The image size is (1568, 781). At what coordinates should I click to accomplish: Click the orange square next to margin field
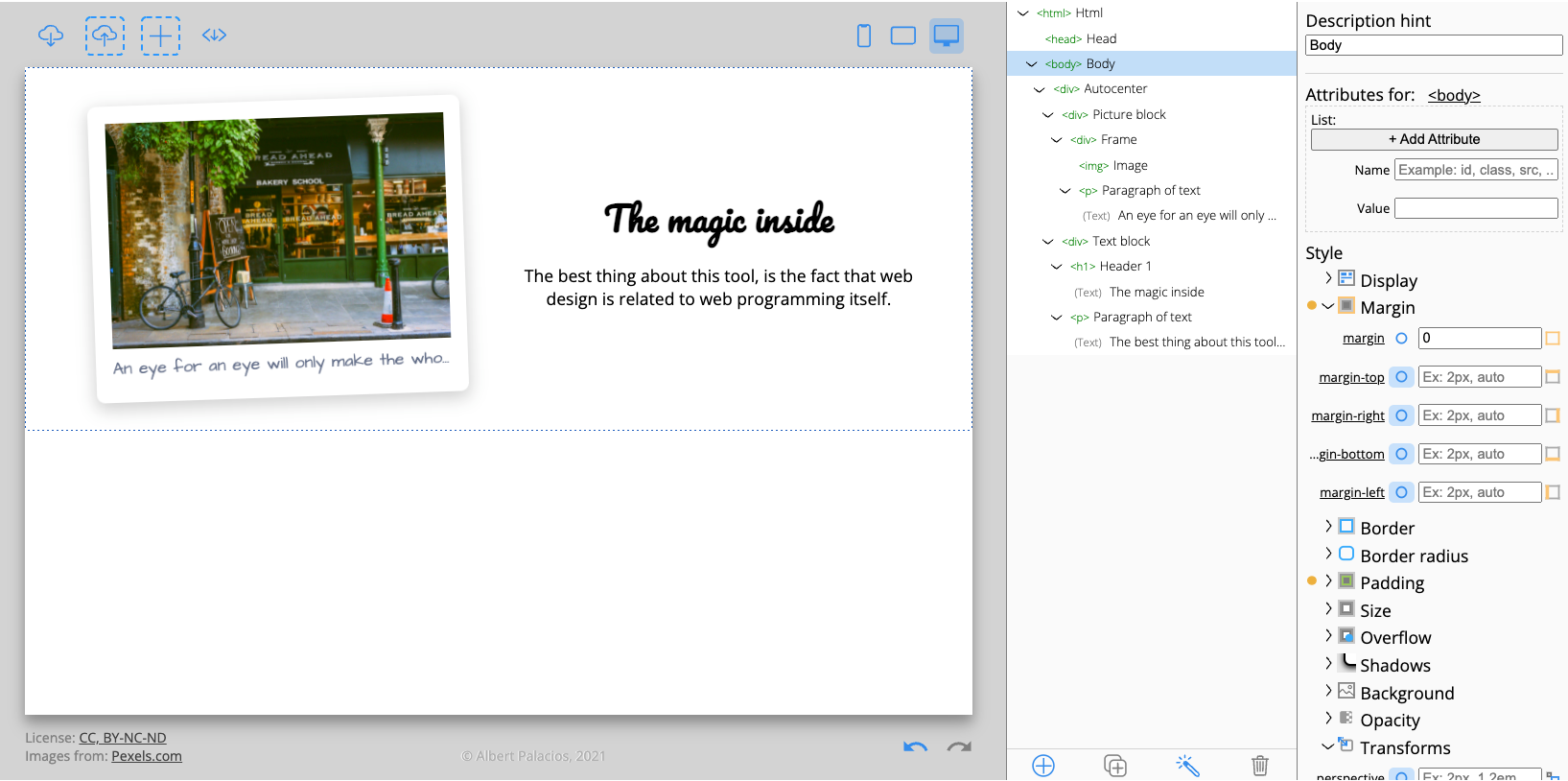coord(1553,338)
